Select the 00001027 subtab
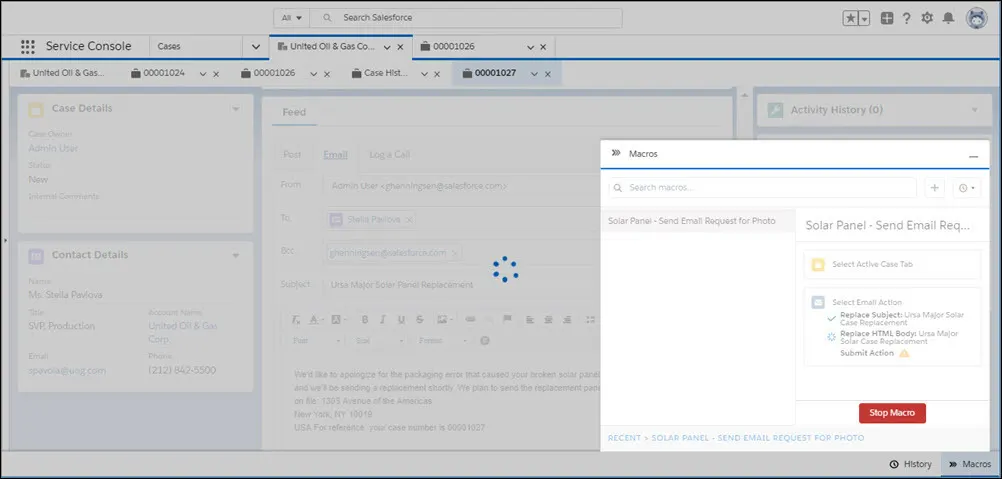Viewport: 1002px width, 479px height. click(x=495, y=73)
